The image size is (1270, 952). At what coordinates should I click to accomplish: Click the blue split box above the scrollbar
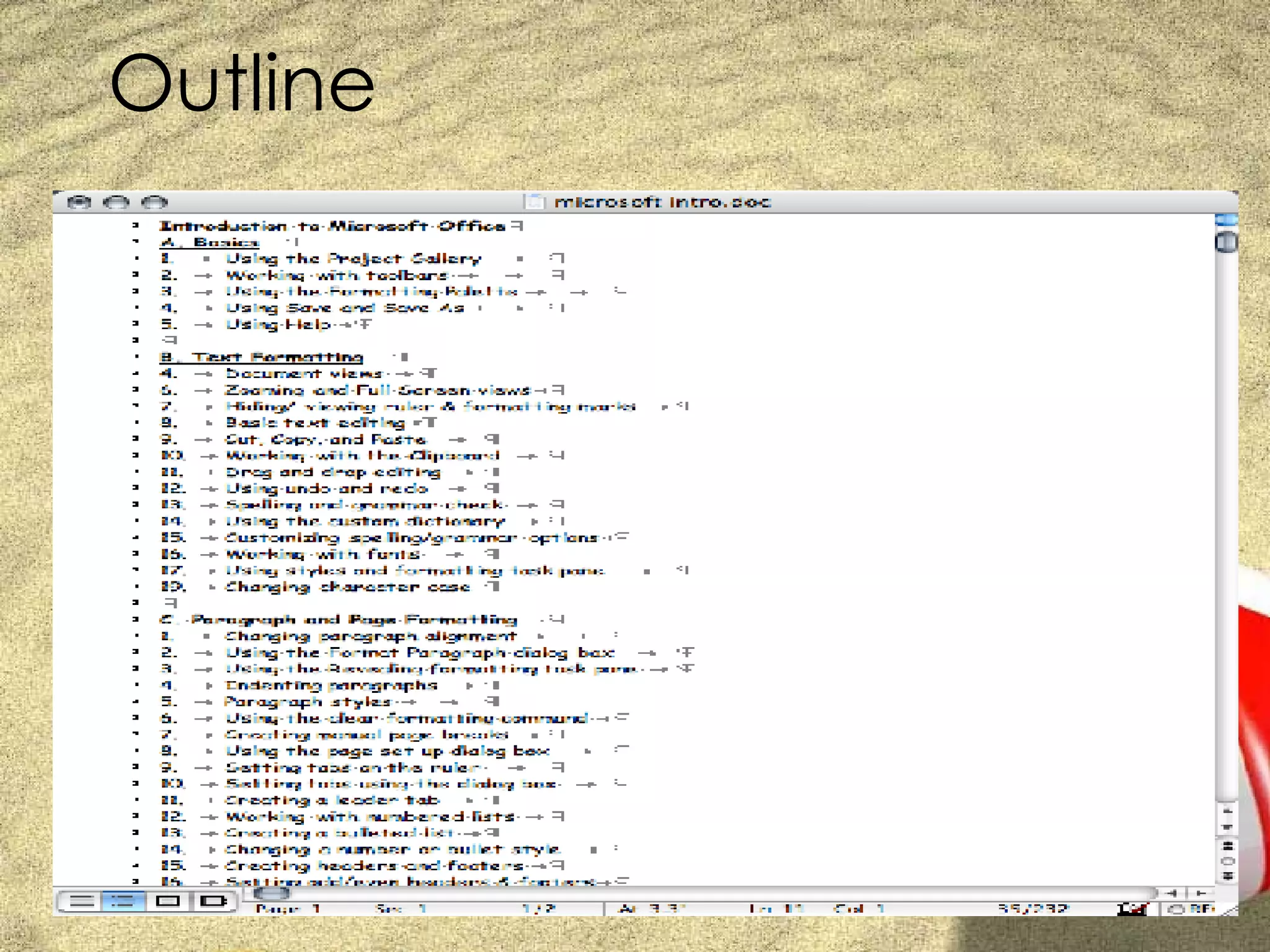tap(1226, 219)
